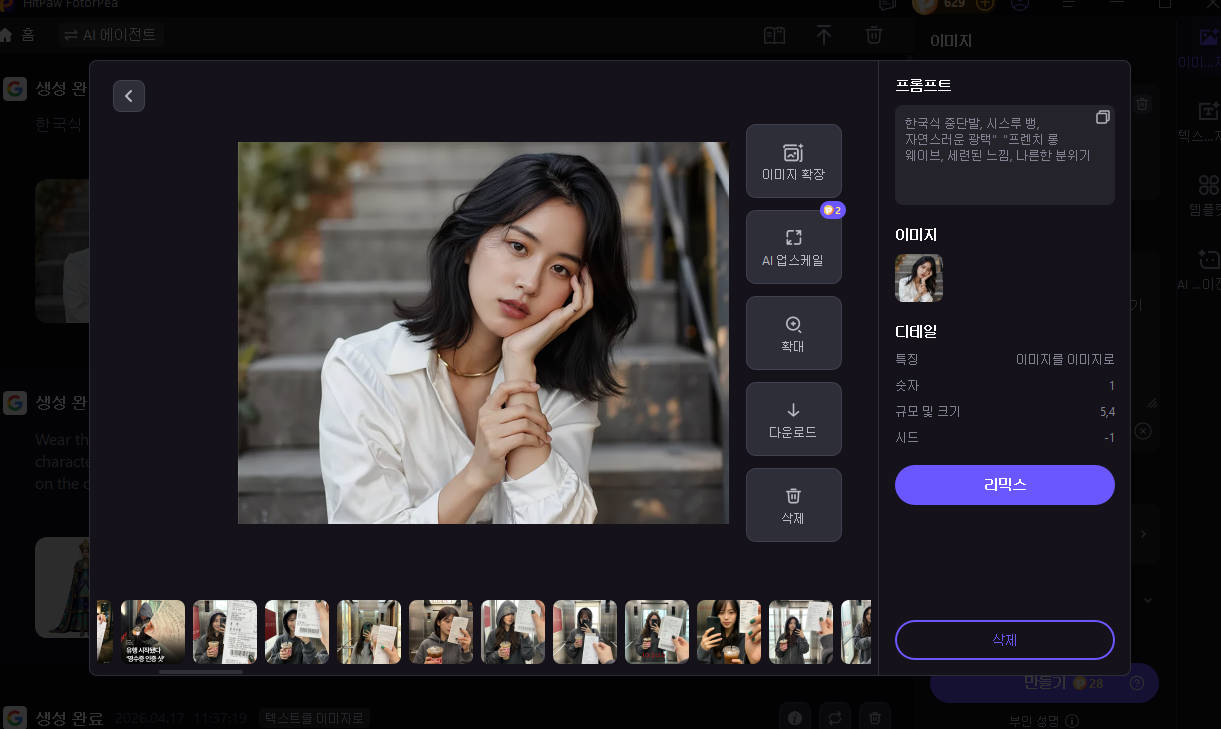
Task: Open the regenerate icon on the 생성 완료 row
Action: tap(835, 717)
